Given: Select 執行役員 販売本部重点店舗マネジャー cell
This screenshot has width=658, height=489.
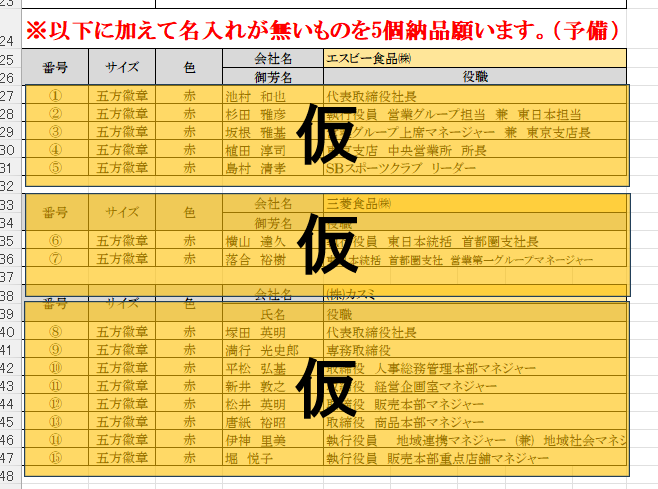Looking at the screenshot, I should (475, 458).
